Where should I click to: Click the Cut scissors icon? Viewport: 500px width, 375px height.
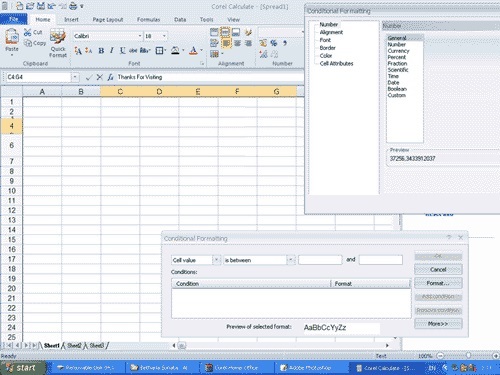pyautogui.click(x=28, y=32)
